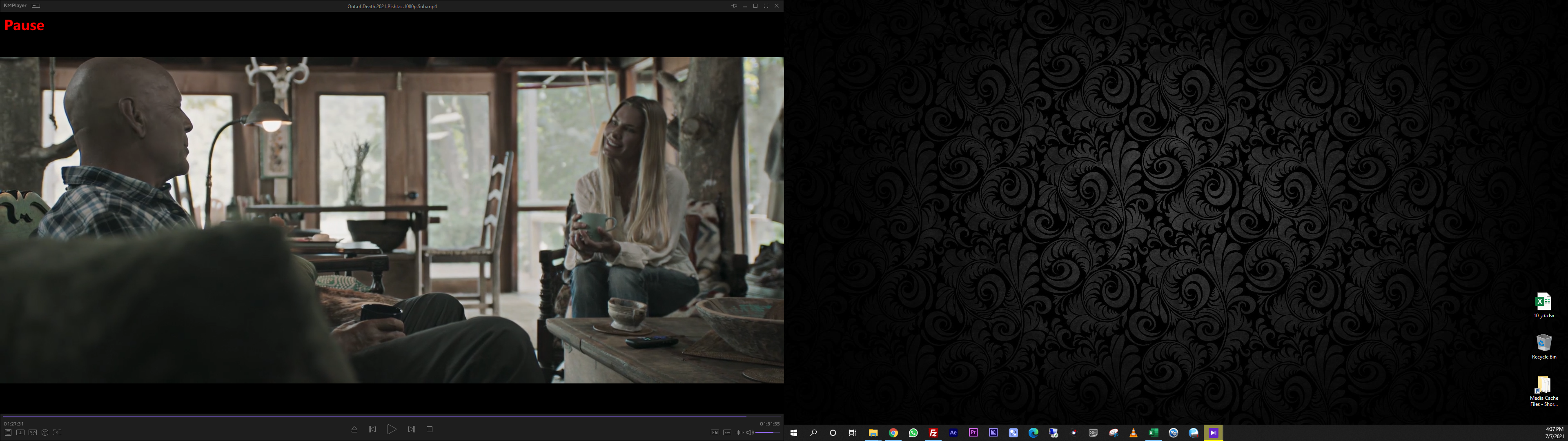Open the KMPlayer main menu
The height and width of the screenshot is (441, 1568).
15,5
